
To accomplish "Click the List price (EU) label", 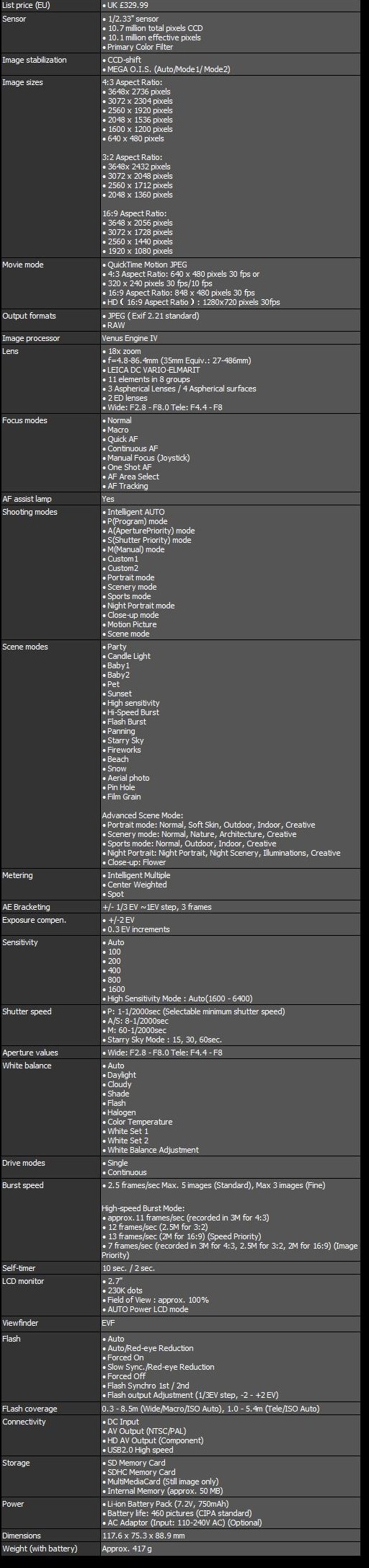I will coord(26,5).
